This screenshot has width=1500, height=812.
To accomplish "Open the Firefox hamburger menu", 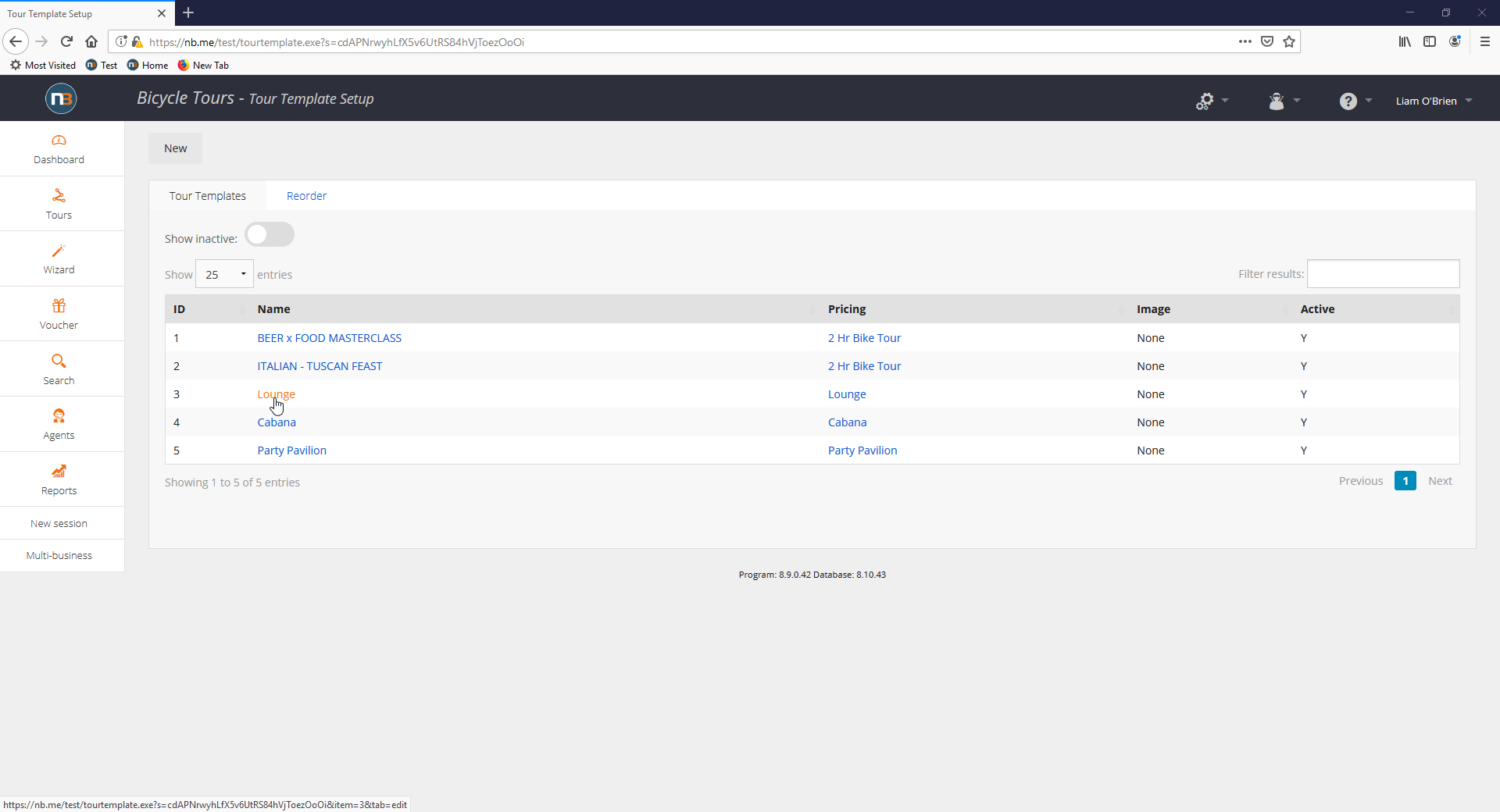I will pos(1485,41).
